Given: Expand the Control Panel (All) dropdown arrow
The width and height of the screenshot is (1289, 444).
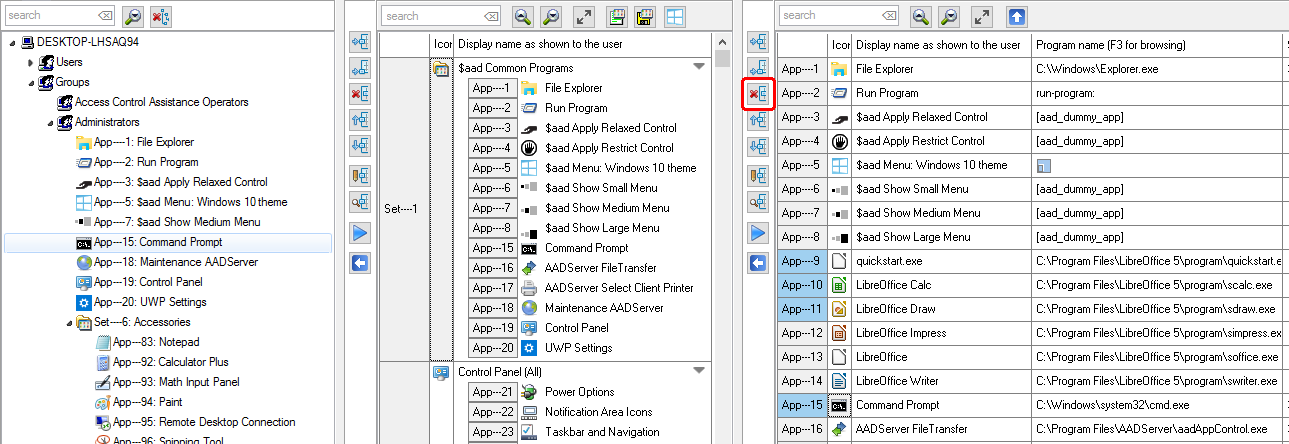Looking at the screenshot, I should coord(699,371).
